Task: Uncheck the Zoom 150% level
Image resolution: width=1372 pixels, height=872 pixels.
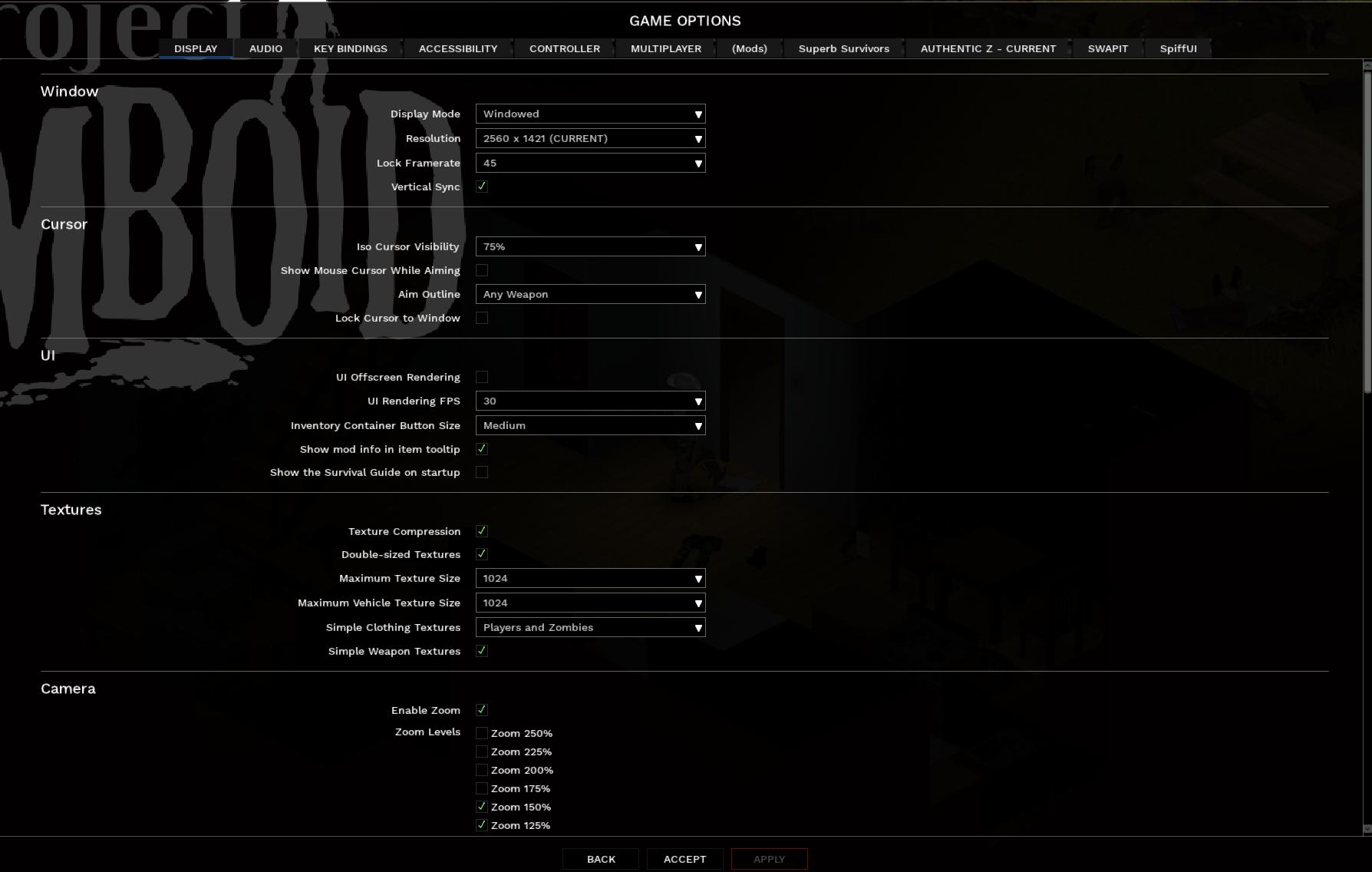Action: (482, 807)
